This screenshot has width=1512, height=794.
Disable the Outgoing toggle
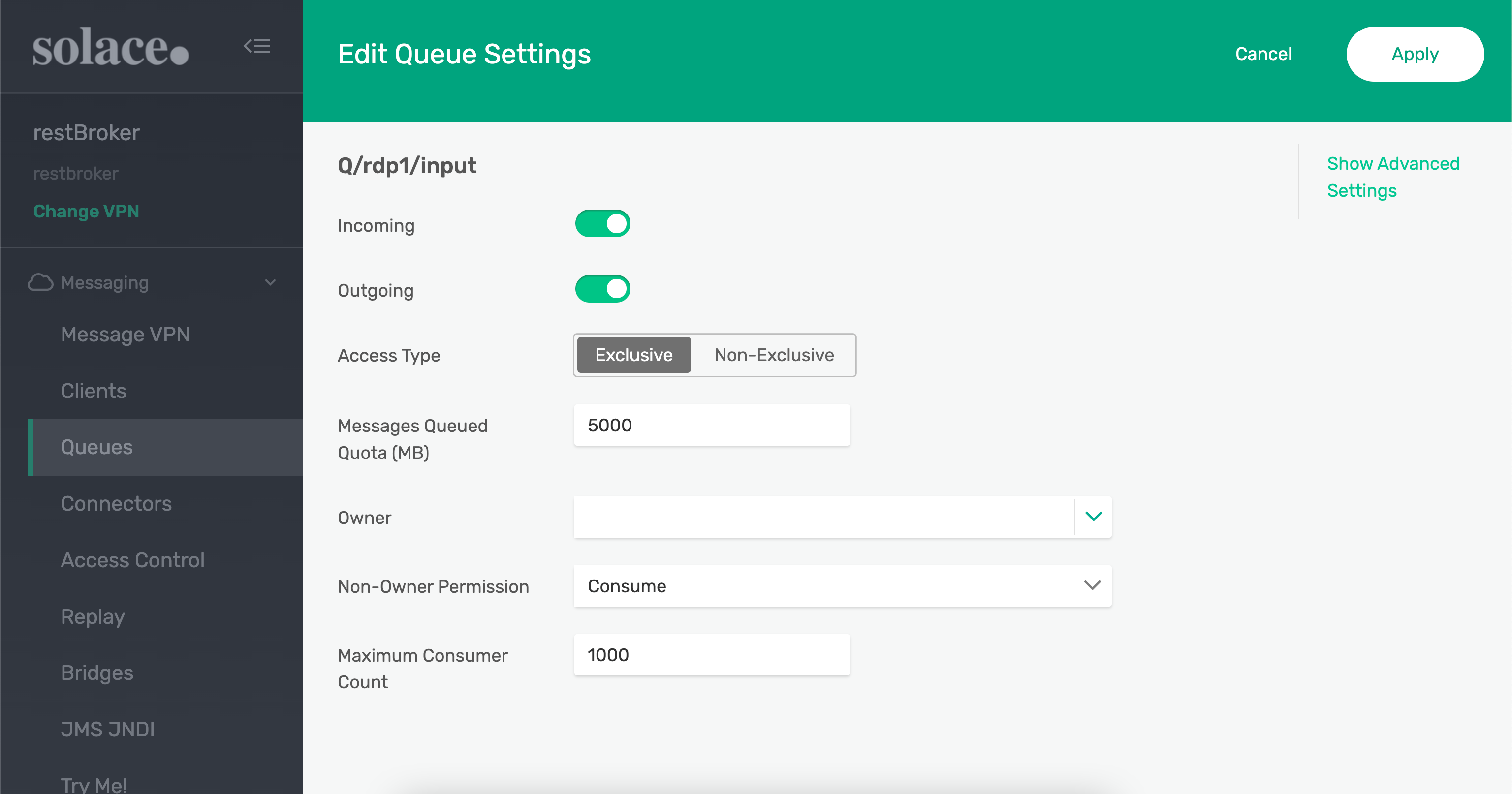pos(602,289)
